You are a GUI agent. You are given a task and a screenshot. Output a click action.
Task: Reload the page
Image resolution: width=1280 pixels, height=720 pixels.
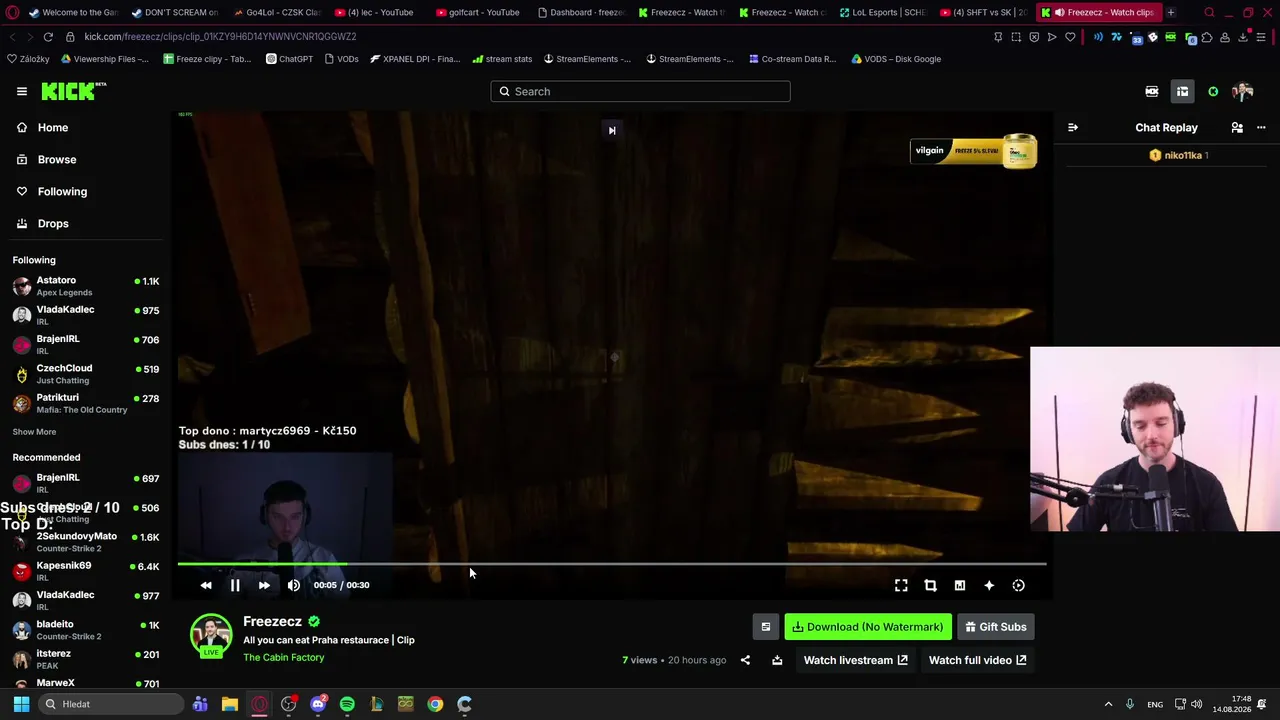[47, 37]
